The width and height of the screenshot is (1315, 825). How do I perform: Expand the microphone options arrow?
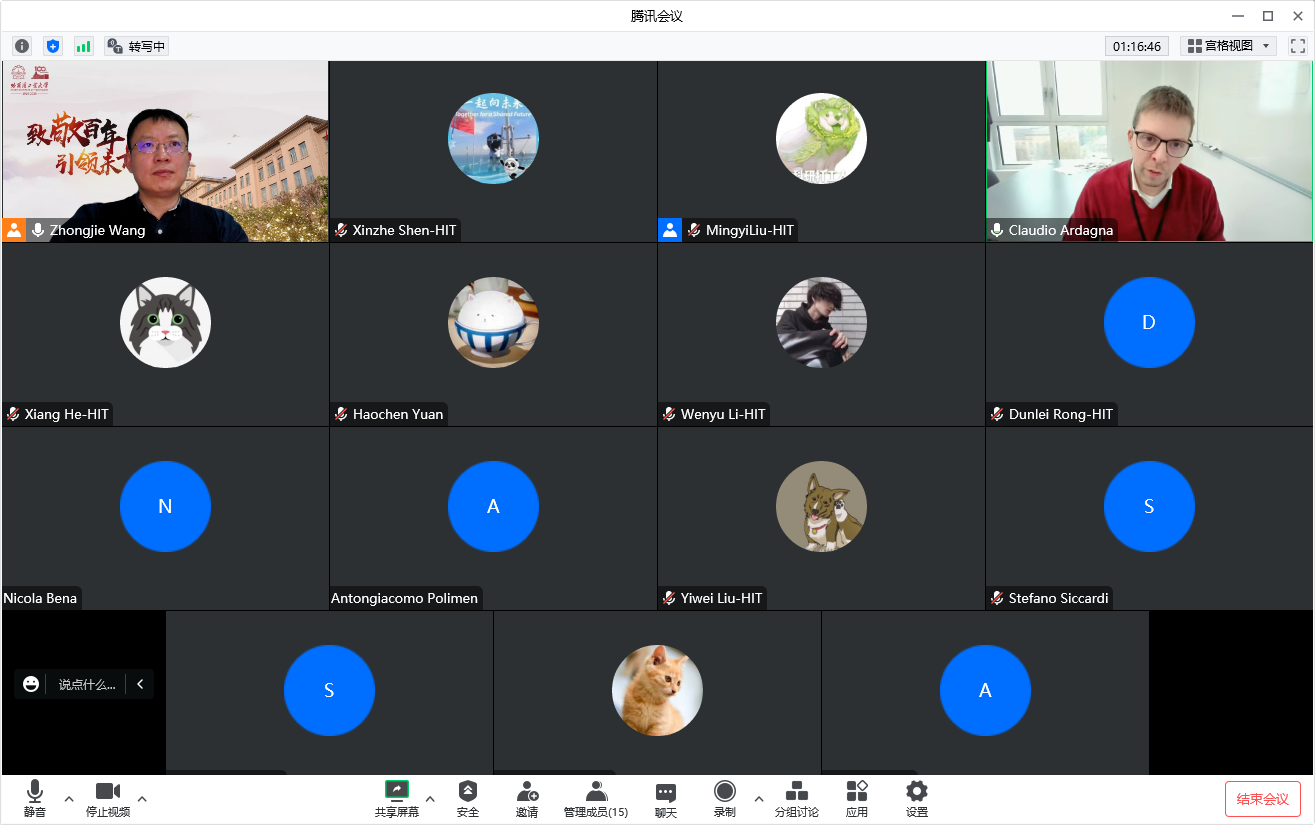pos(69,798)
